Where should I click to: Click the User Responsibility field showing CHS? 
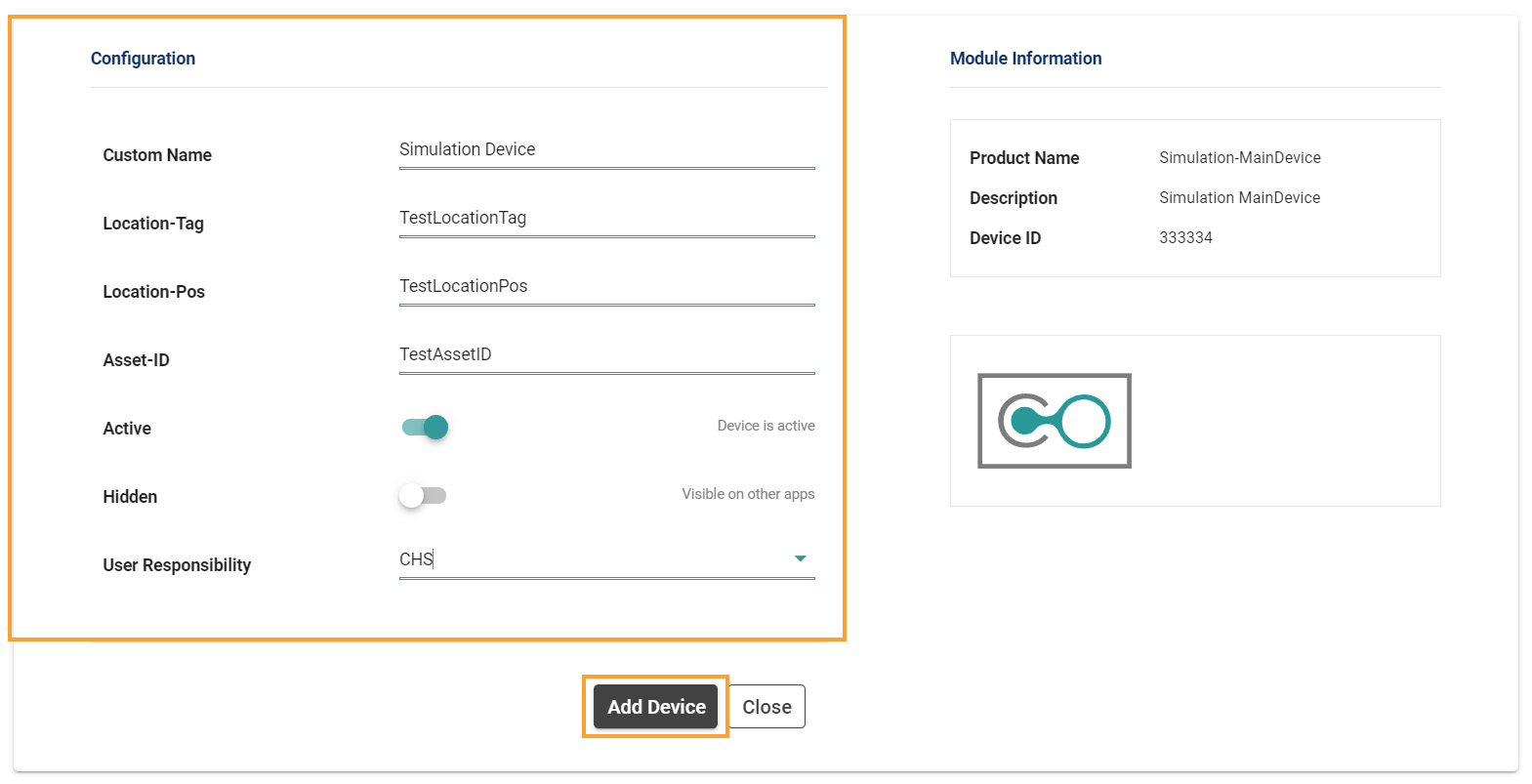(x=586, y=559)
